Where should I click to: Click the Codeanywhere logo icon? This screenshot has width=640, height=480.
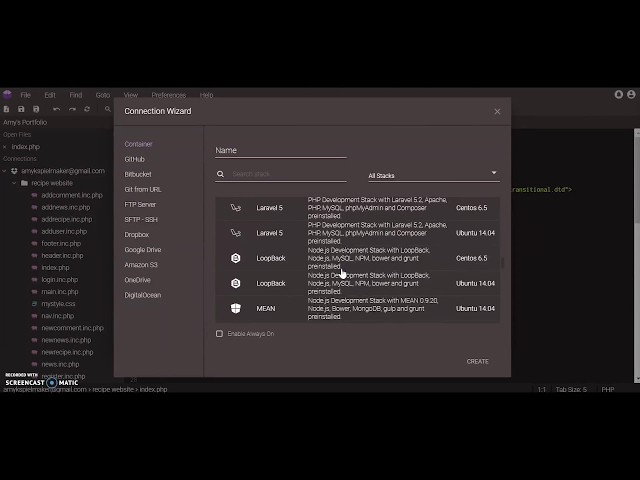point(7,95)
